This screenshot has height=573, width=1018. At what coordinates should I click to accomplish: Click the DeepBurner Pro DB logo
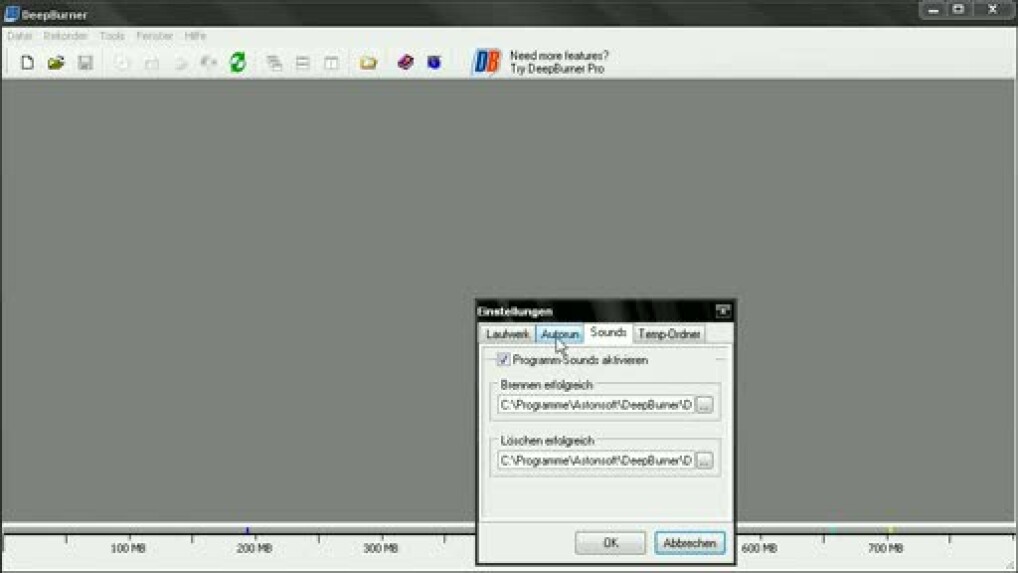coord(486,62)
